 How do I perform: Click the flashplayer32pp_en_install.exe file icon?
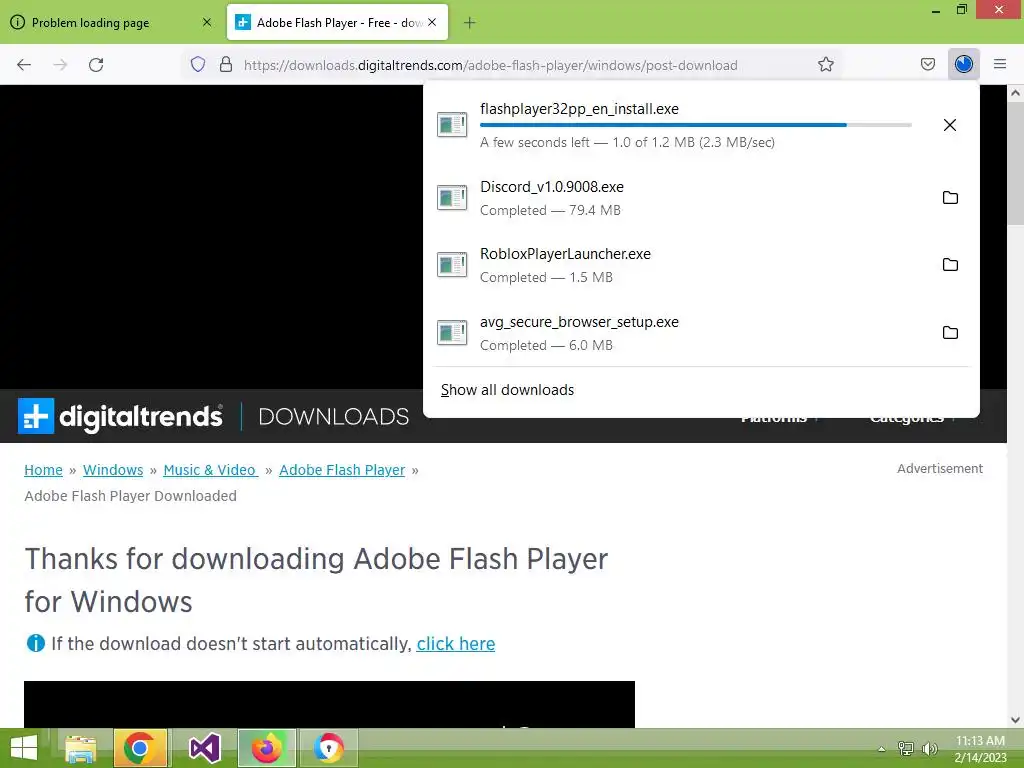[x=452, y=124]
